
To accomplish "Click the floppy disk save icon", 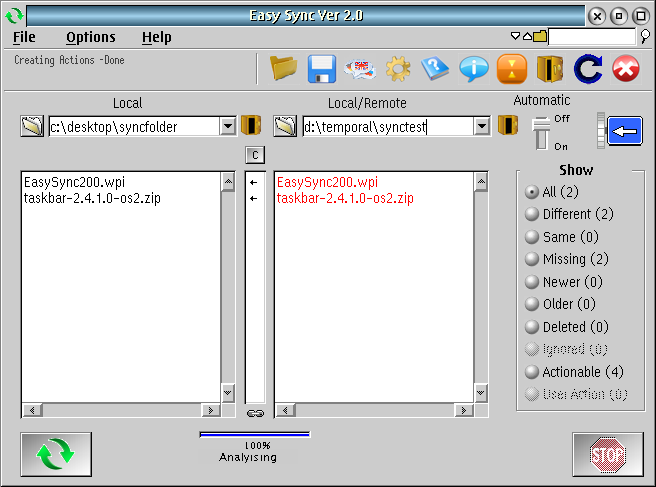I will pos(321,69).
